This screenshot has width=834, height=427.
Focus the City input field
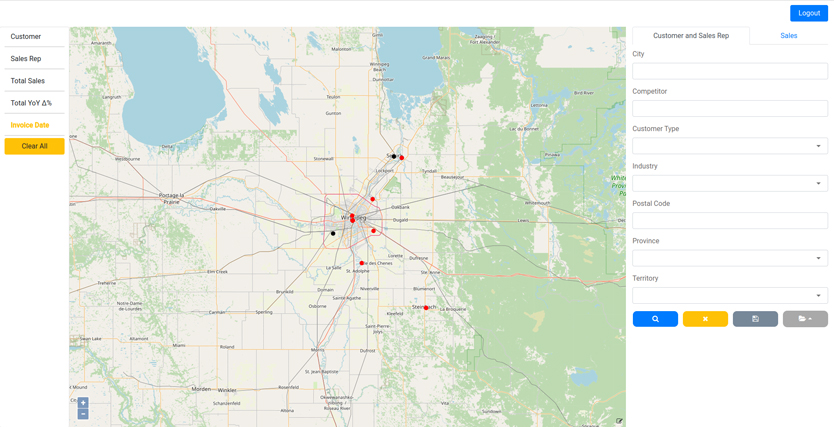click(730, 71)
